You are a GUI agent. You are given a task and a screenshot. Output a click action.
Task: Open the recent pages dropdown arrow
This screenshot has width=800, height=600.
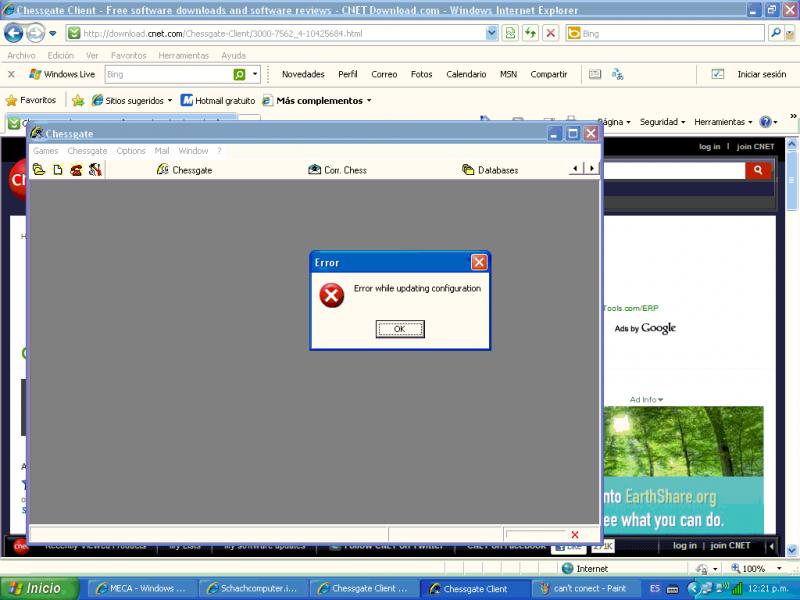click(x=53, y=34)
